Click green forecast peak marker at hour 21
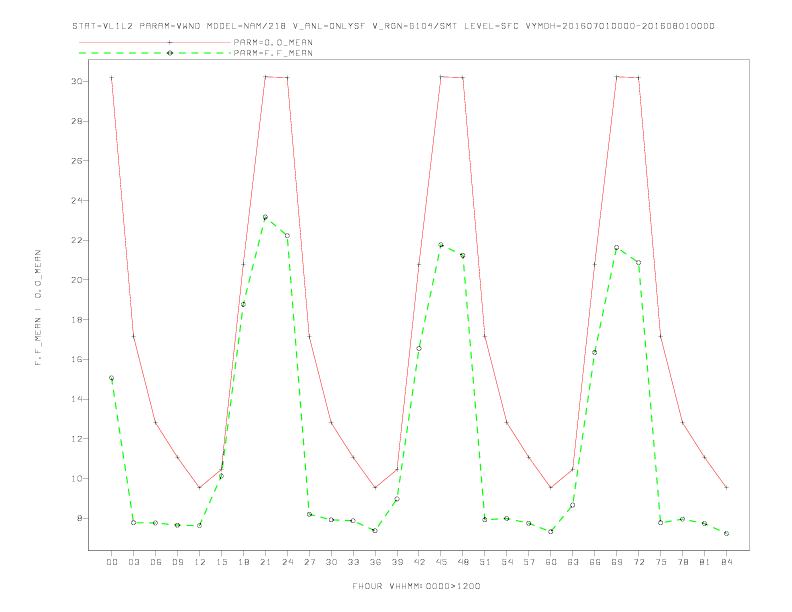 (x=265, y=217)
